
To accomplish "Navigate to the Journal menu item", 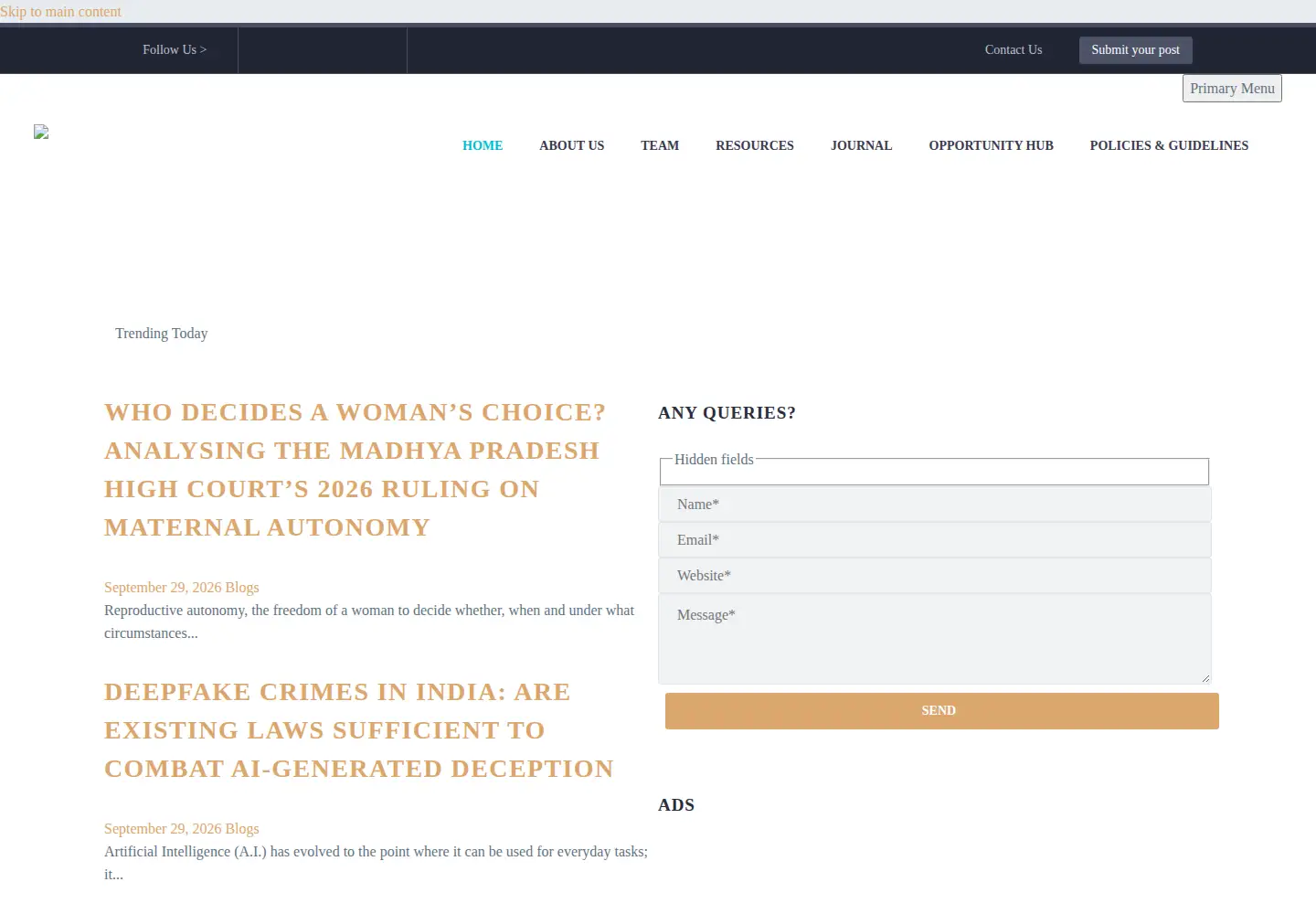I will coord(862,145).
